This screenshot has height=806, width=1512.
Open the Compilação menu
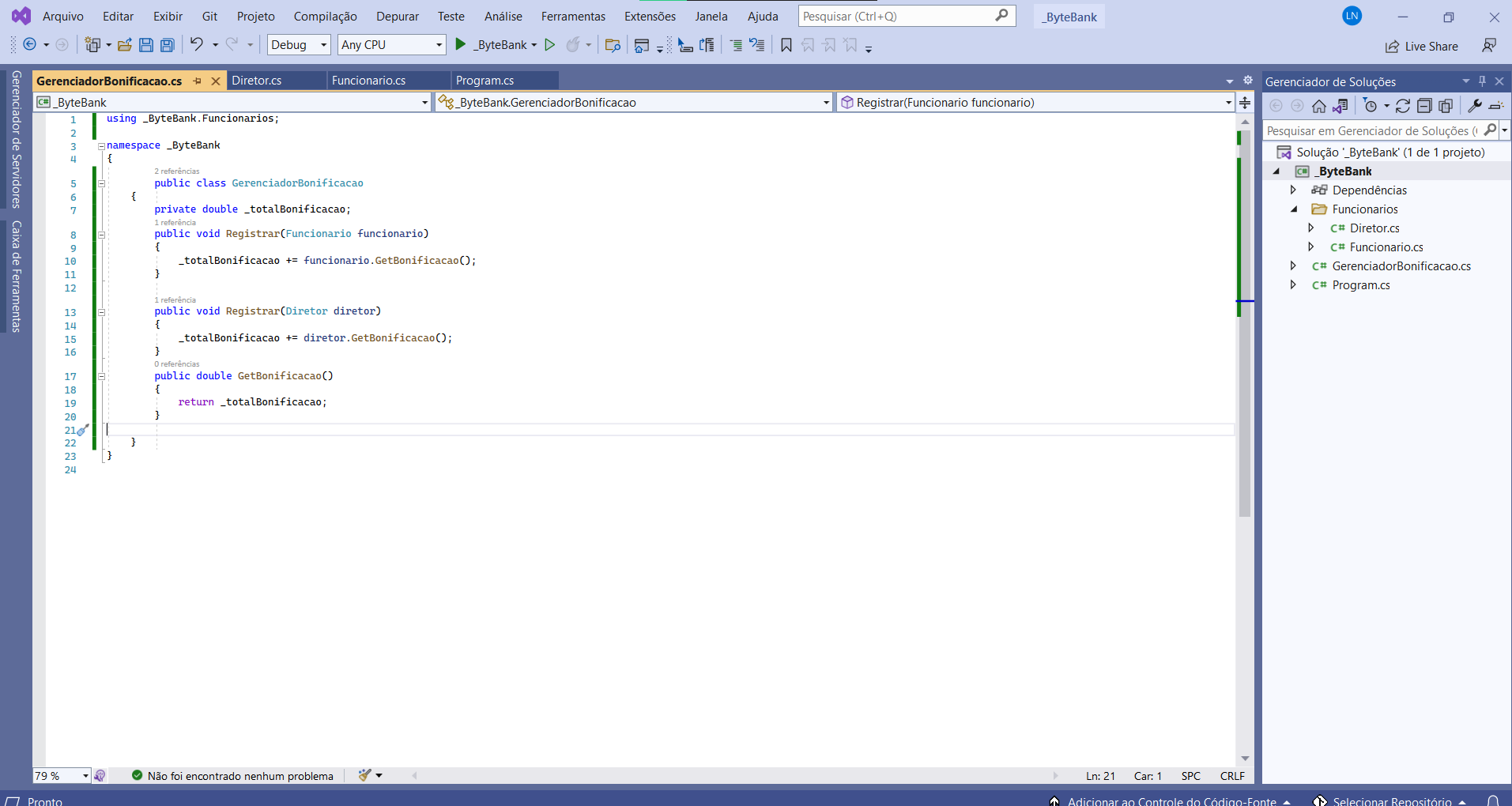(x=325, y=16)
